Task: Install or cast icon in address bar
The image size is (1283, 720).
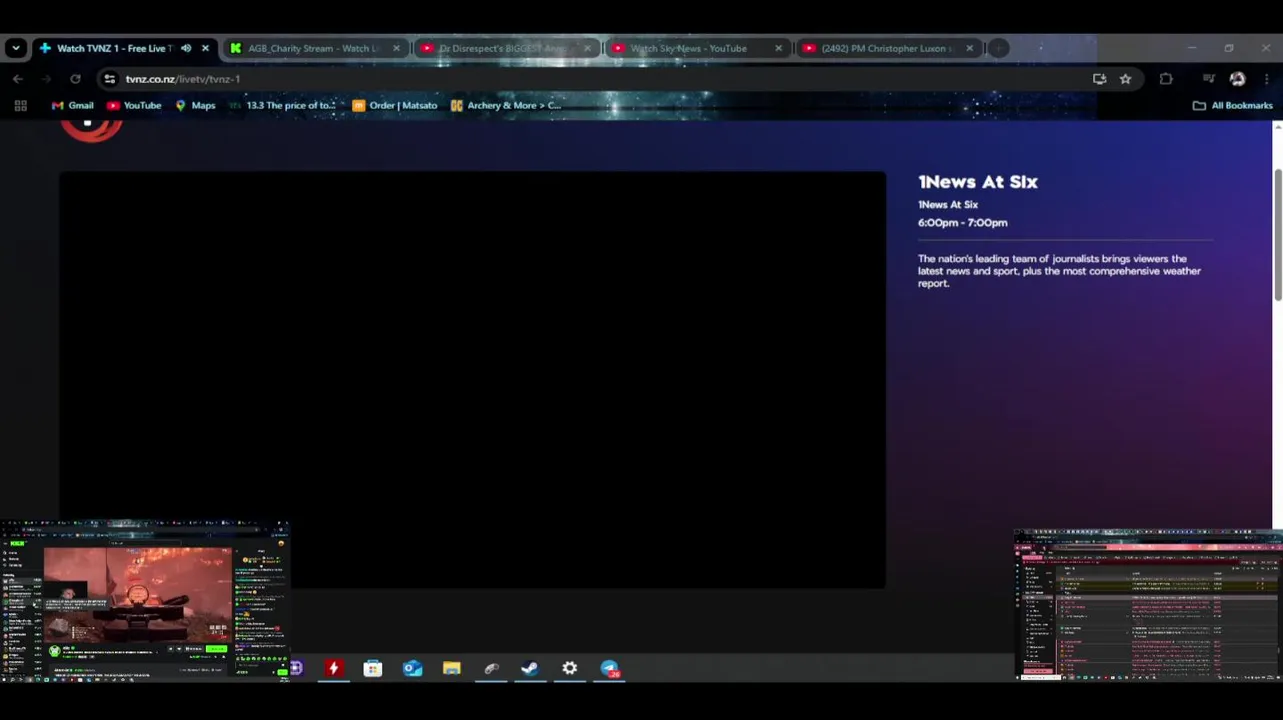Action: point(1099,79)
